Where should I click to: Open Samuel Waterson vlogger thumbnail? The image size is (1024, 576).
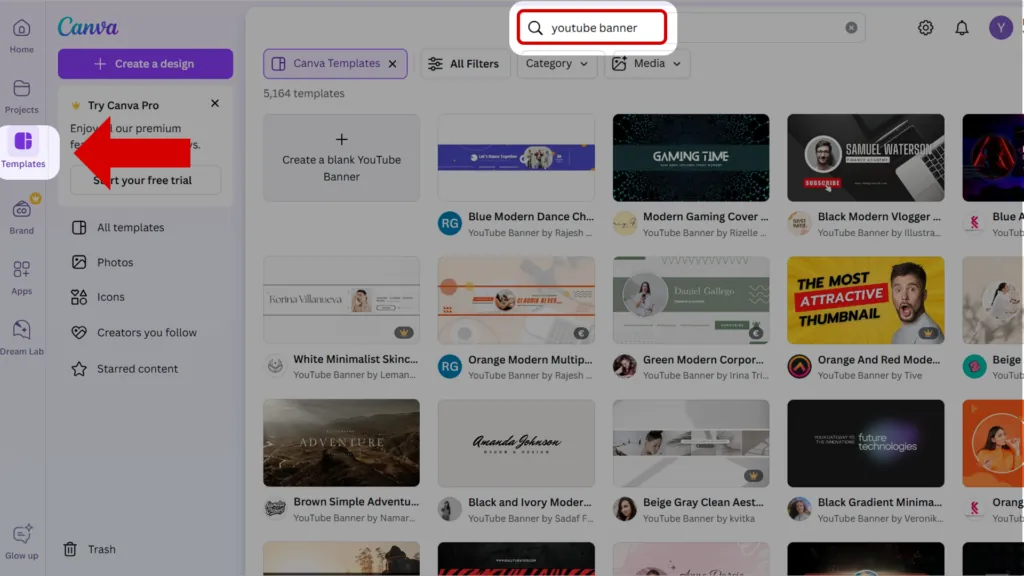pos(866,158)
